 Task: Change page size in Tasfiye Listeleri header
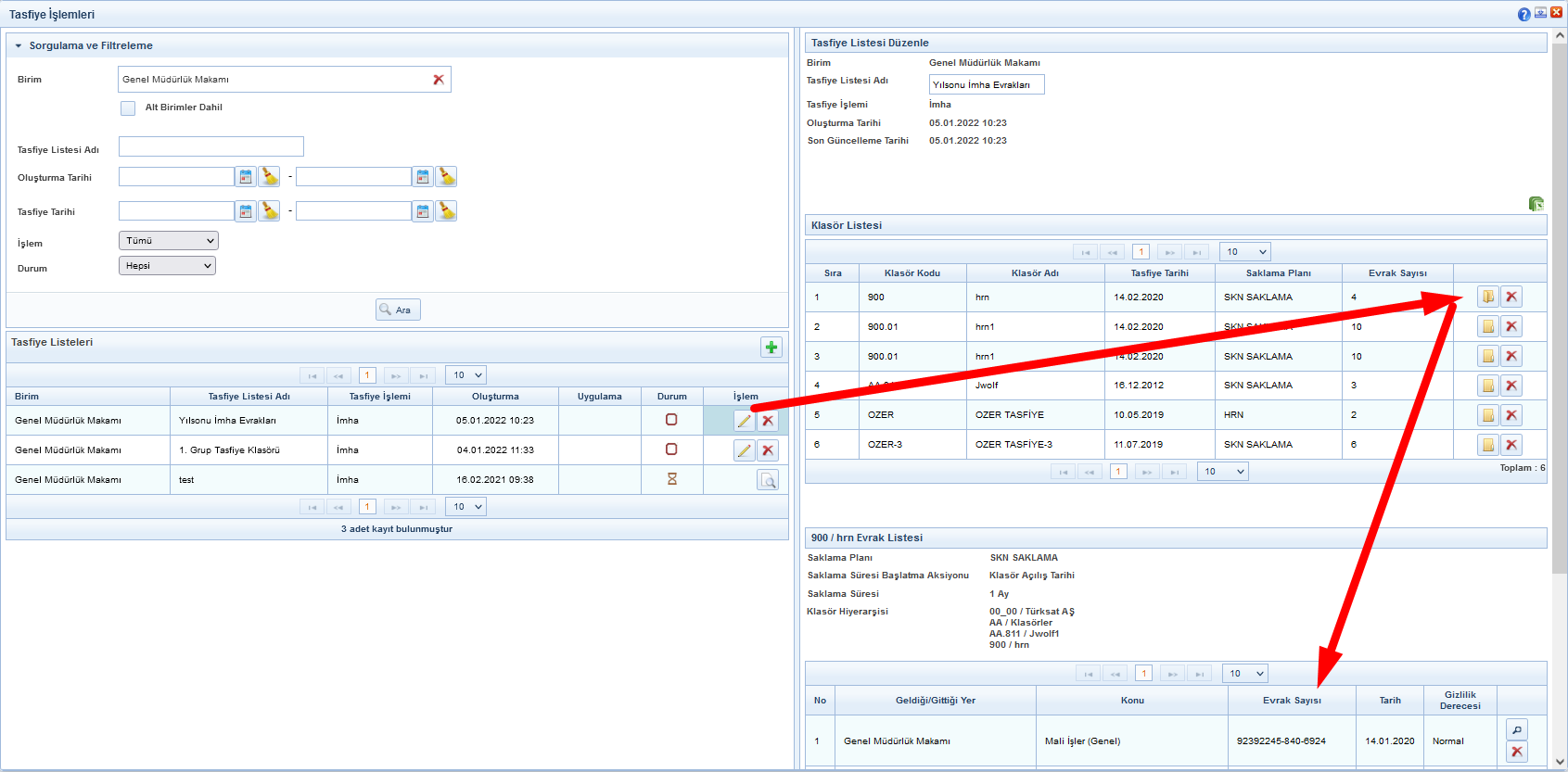click(x=467, y=375)
